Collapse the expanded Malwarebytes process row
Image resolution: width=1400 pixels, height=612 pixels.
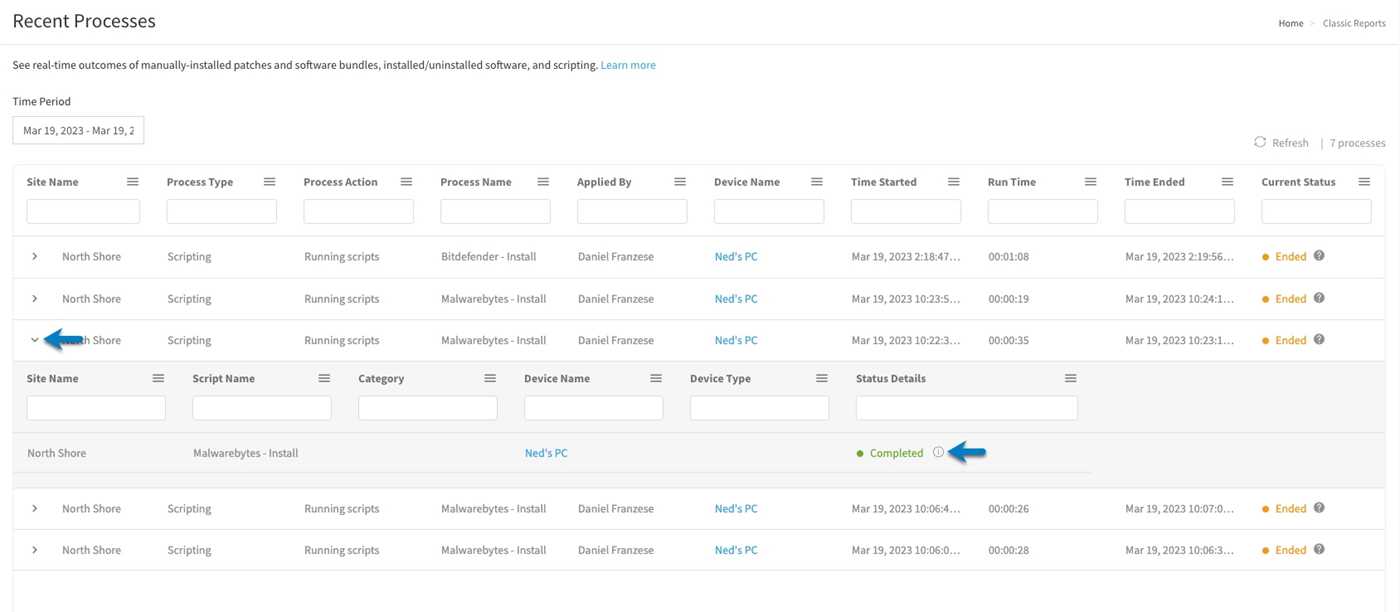click(35, 341)
